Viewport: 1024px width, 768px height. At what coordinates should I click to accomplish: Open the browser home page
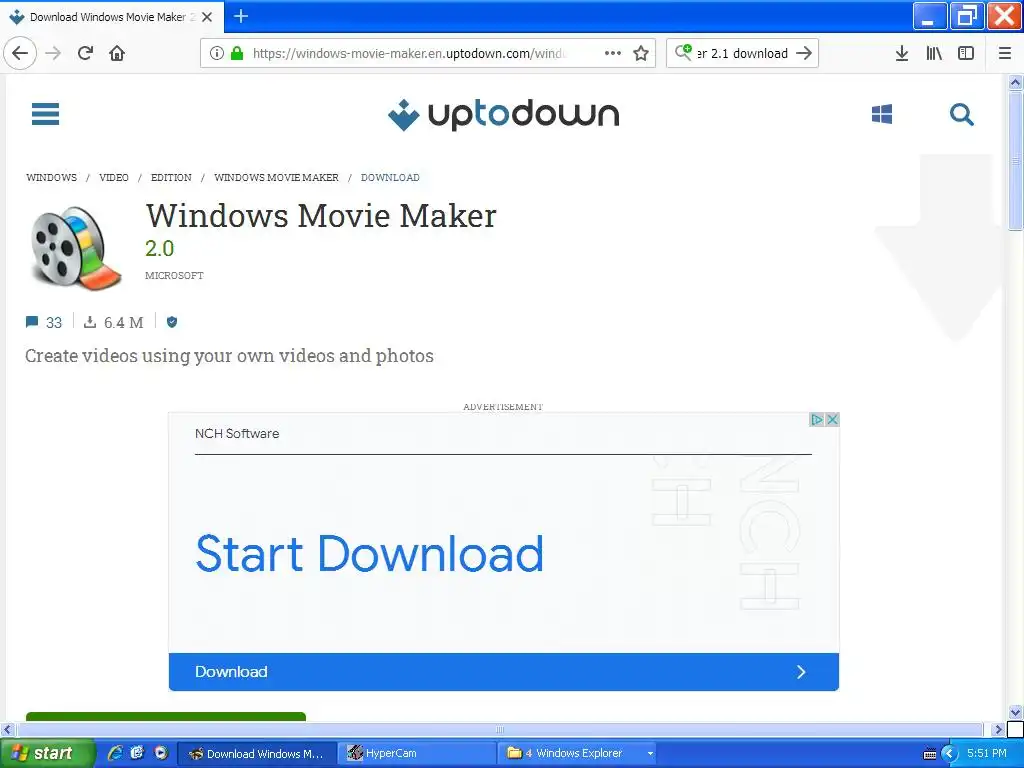[117, 53]
